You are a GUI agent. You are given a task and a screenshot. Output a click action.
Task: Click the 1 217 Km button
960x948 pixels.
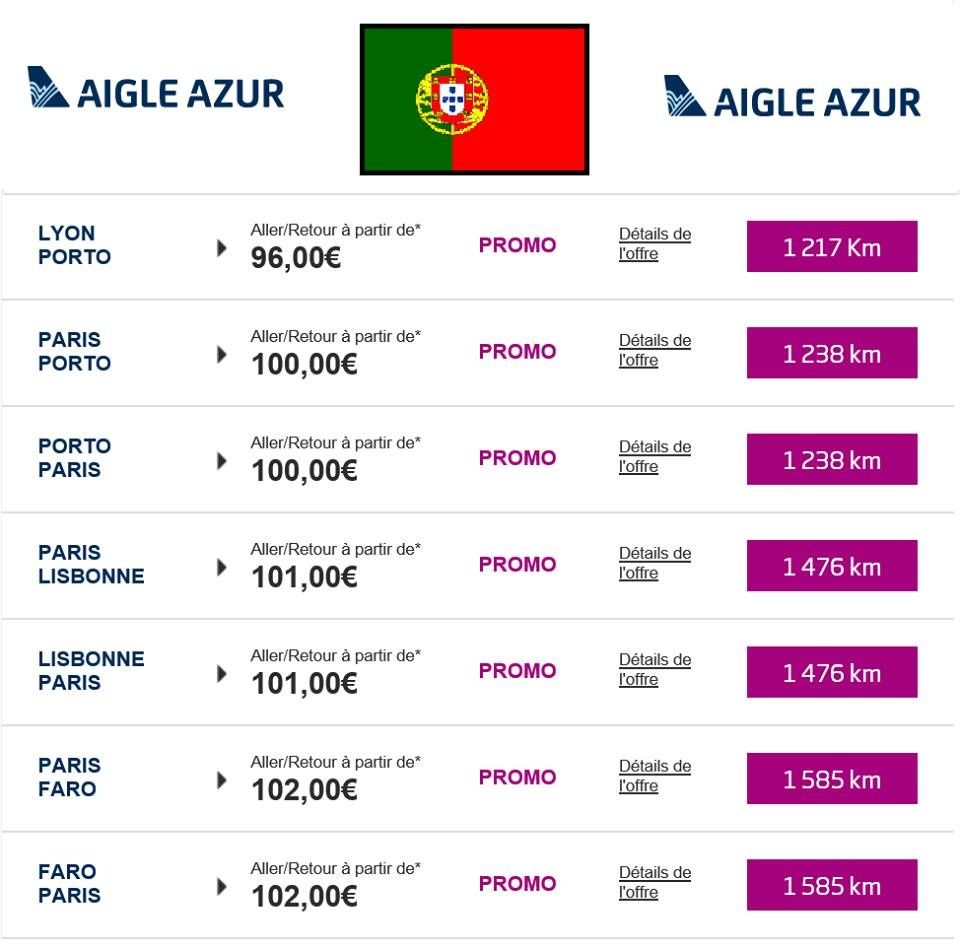click(832, 246)
